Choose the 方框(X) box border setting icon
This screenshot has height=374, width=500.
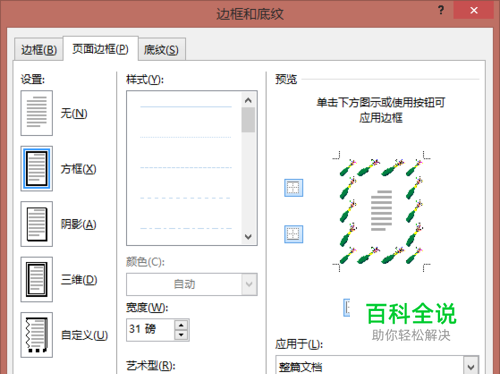pyautogui.click(x=37, y=169)
